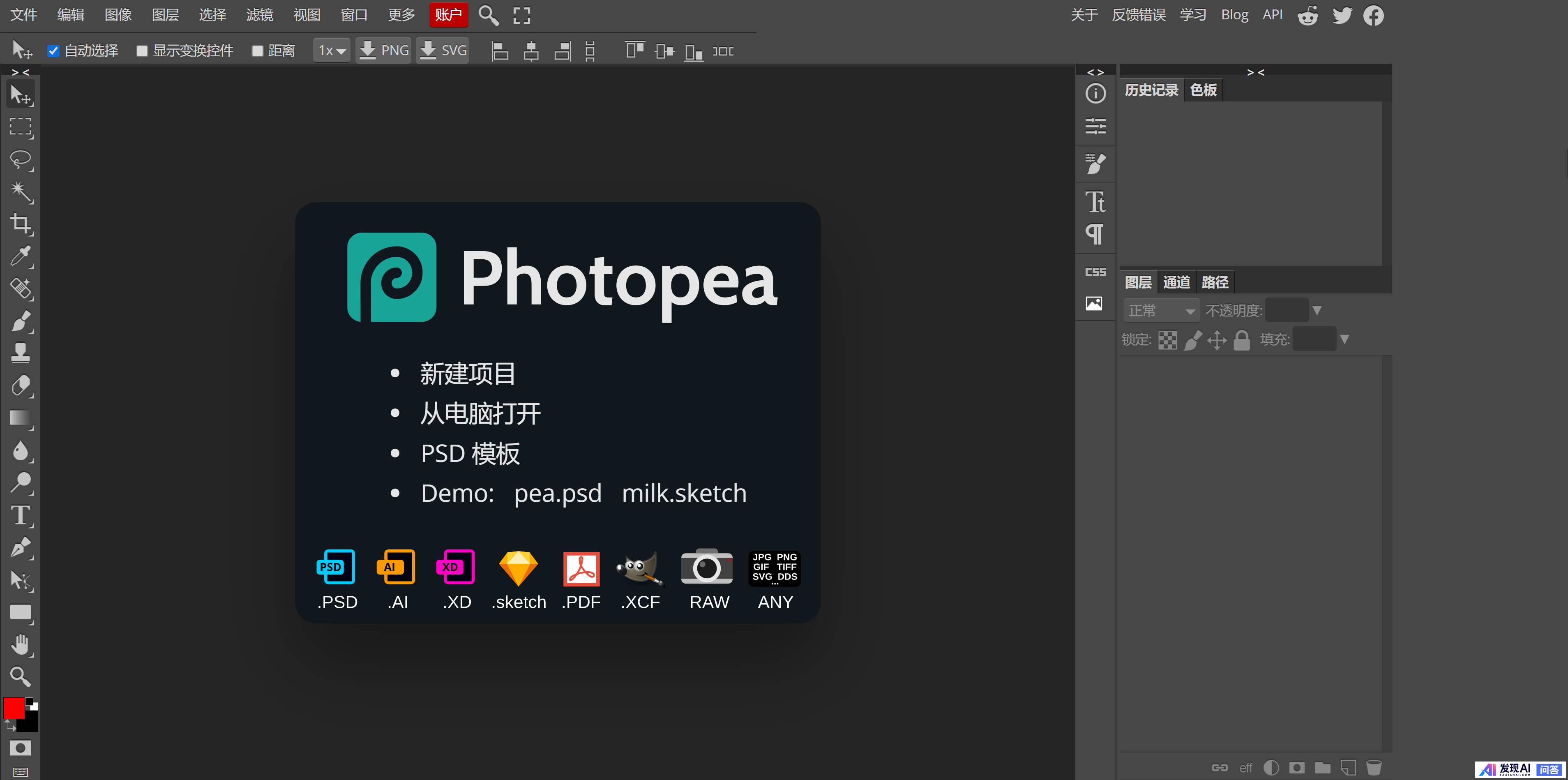This screenshot has width=1568, height=780.
Task: Open the Brush settings panel icon
Action: (x=1095, y=164)
